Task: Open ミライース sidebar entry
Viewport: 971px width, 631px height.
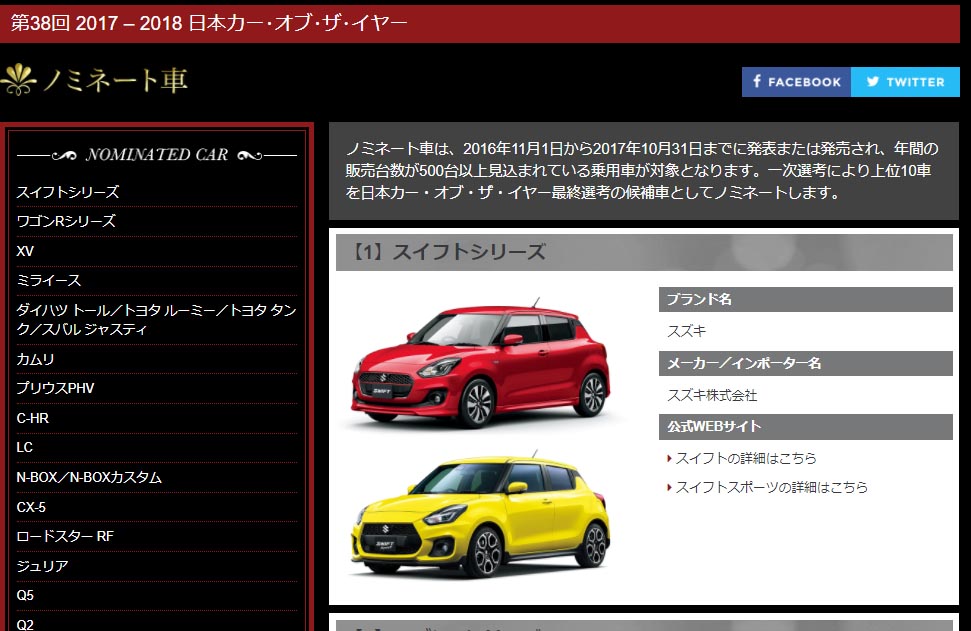Action: point(49,281)
